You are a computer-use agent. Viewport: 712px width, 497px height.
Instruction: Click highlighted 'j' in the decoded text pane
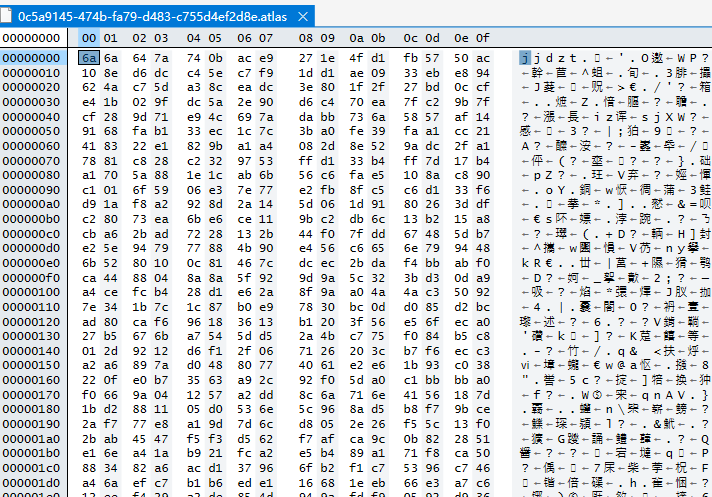tap(525, 58)
